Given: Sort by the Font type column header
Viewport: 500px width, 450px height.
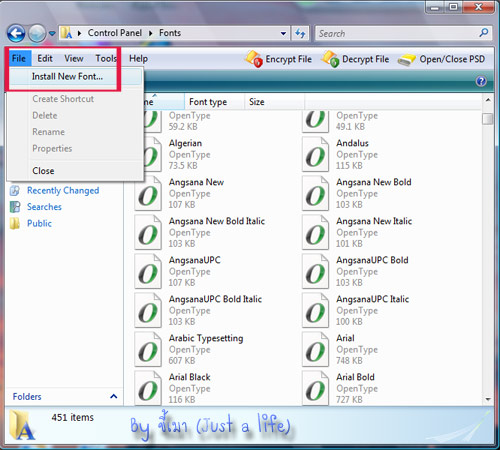Looking at the screenshot, I should (x=214, y=102).
